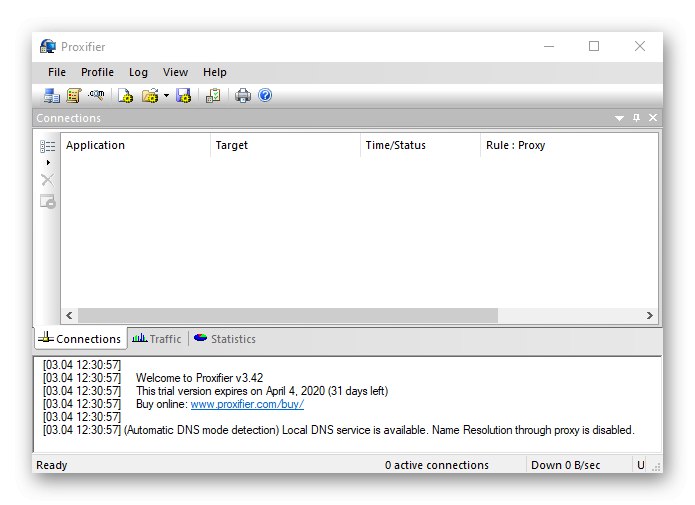Screen dimensions: 695x505
Task: Click '0 active connections' in status bar
Action: coord(437,465)
